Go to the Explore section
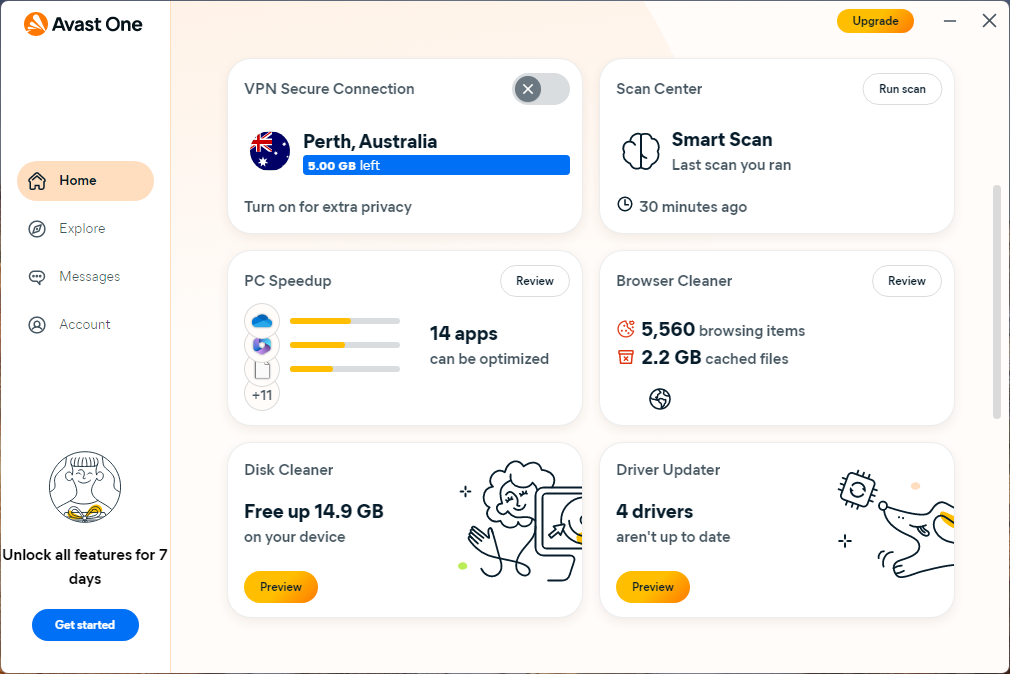This screenshot has width=1010, height=674. (82, 229)
